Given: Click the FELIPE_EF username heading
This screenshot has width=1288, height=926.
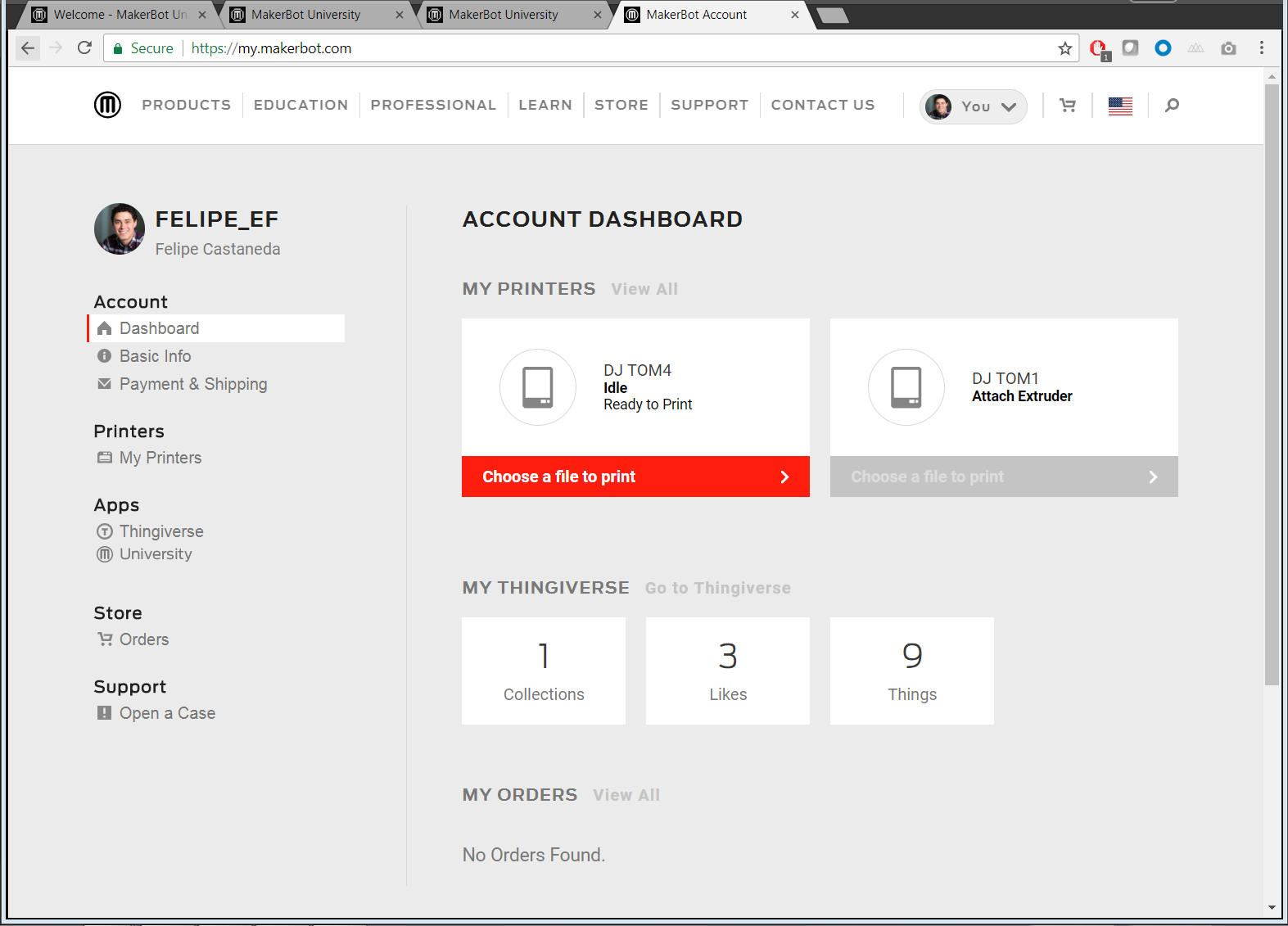Looking at the screenshot, I should coord(217,219).
